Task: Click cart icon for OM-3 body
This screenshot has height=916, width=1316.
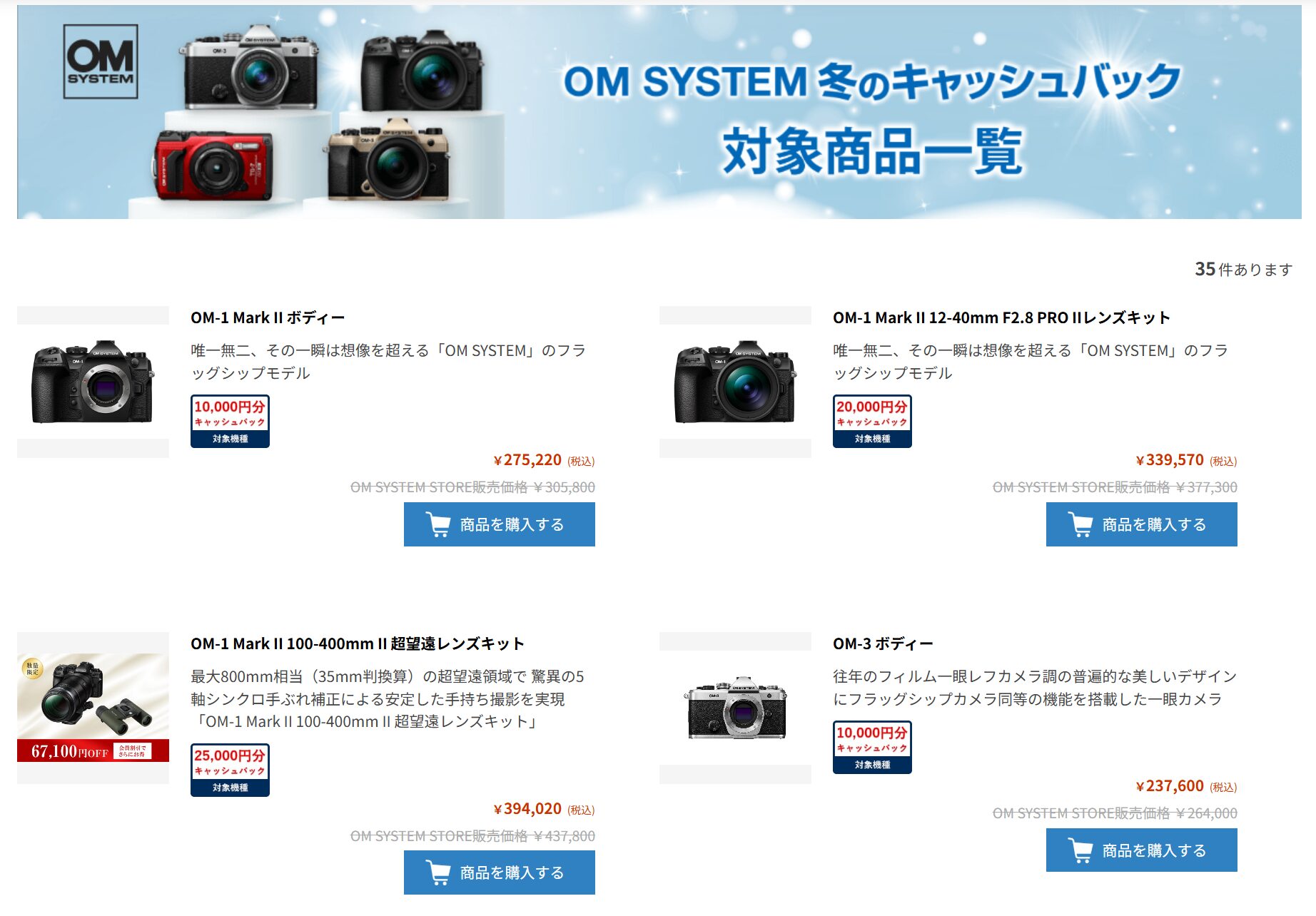Action: coord(1080,850)
